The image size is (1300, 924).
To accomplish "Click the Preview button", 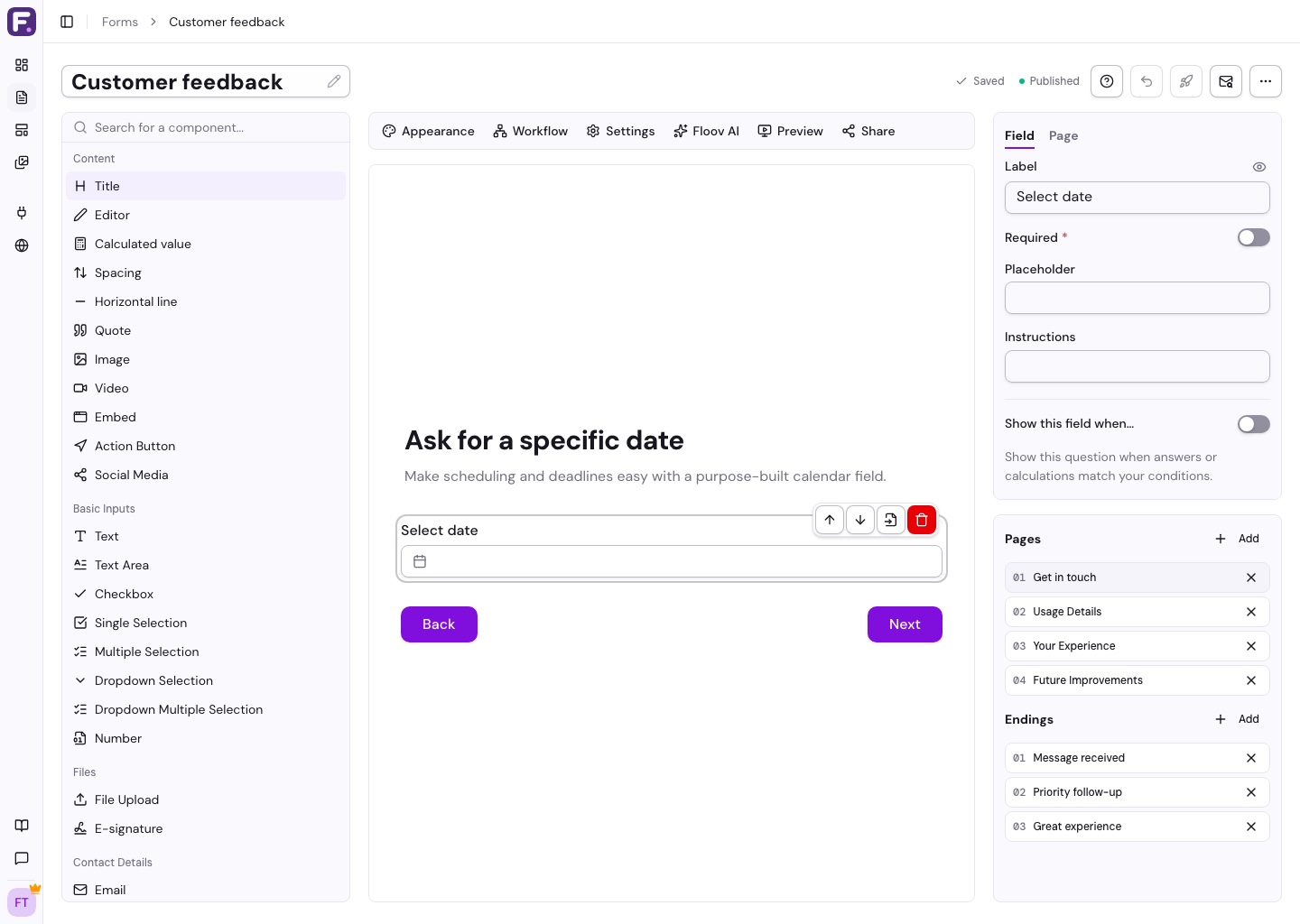I will pos(791,131).
